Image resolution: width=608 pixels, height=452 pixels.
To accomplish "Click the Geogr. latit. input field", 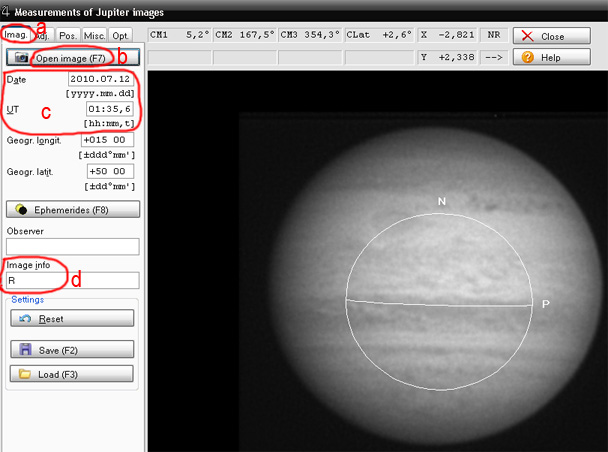I will [x=107, y=172].
